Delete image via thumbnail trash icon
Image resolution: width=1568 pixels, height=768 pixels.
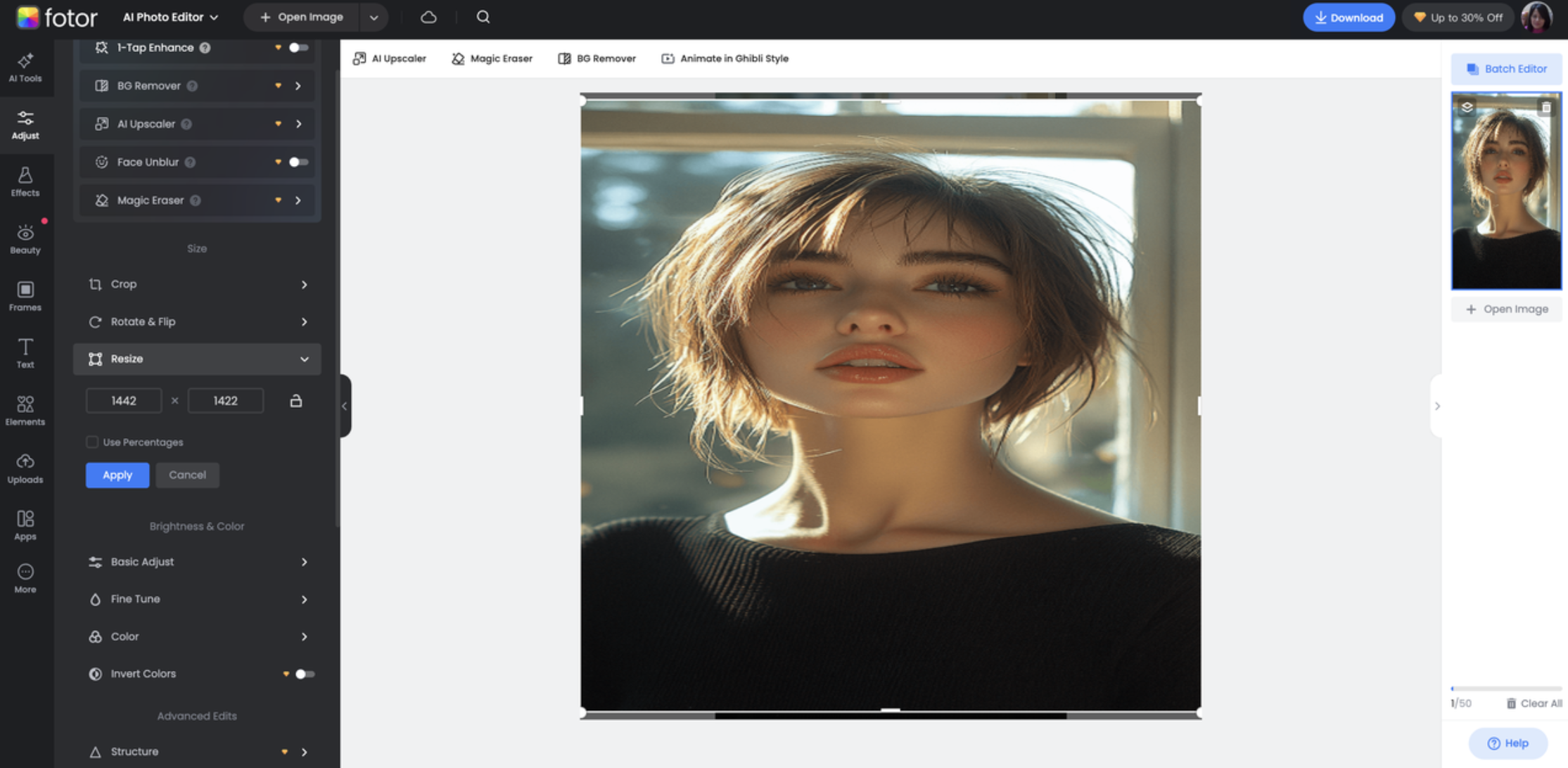coord(1545,108)
